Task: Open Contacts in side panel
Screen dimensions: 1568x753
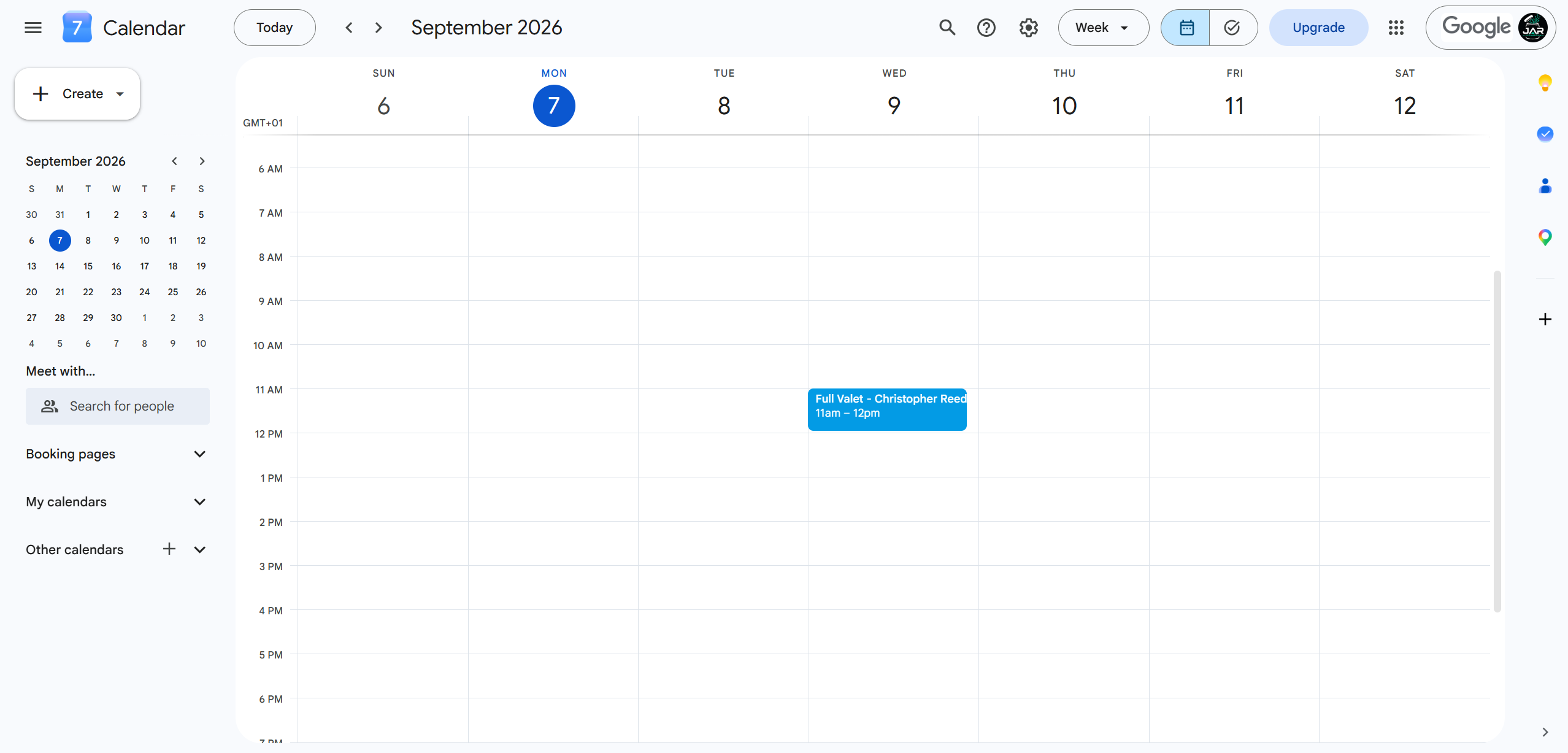Action: 1545,185
